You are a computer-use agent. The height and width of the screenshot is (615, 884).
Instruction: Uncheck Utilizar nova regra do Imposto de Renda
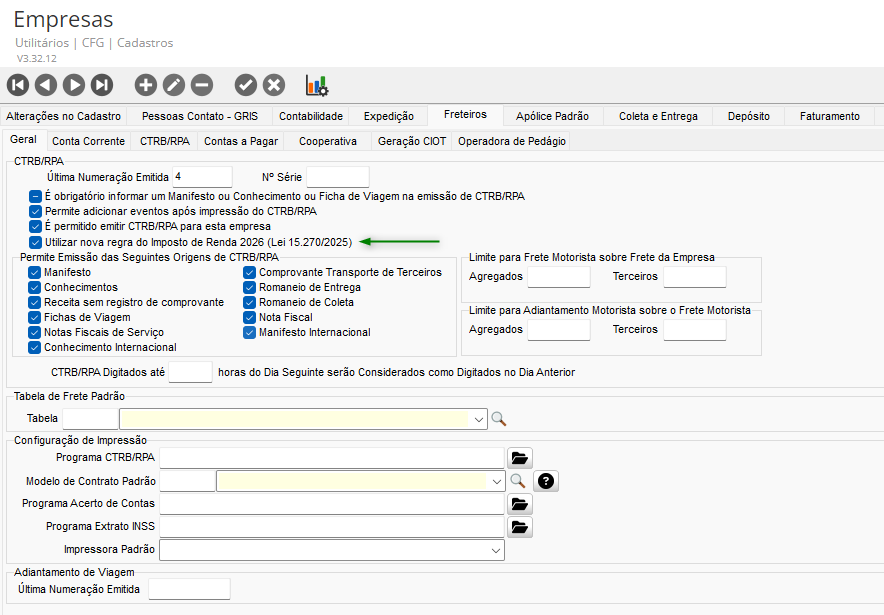pyautogui.click(x=36, y=242)
